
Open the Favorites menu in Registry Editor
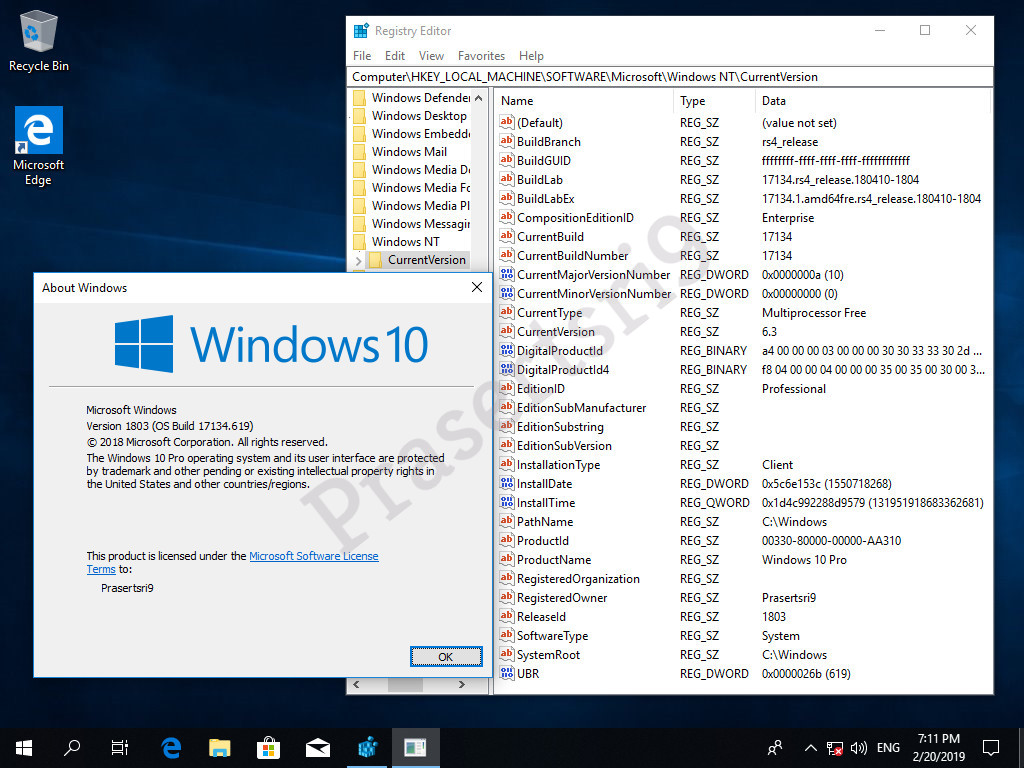tap(481, 56)
